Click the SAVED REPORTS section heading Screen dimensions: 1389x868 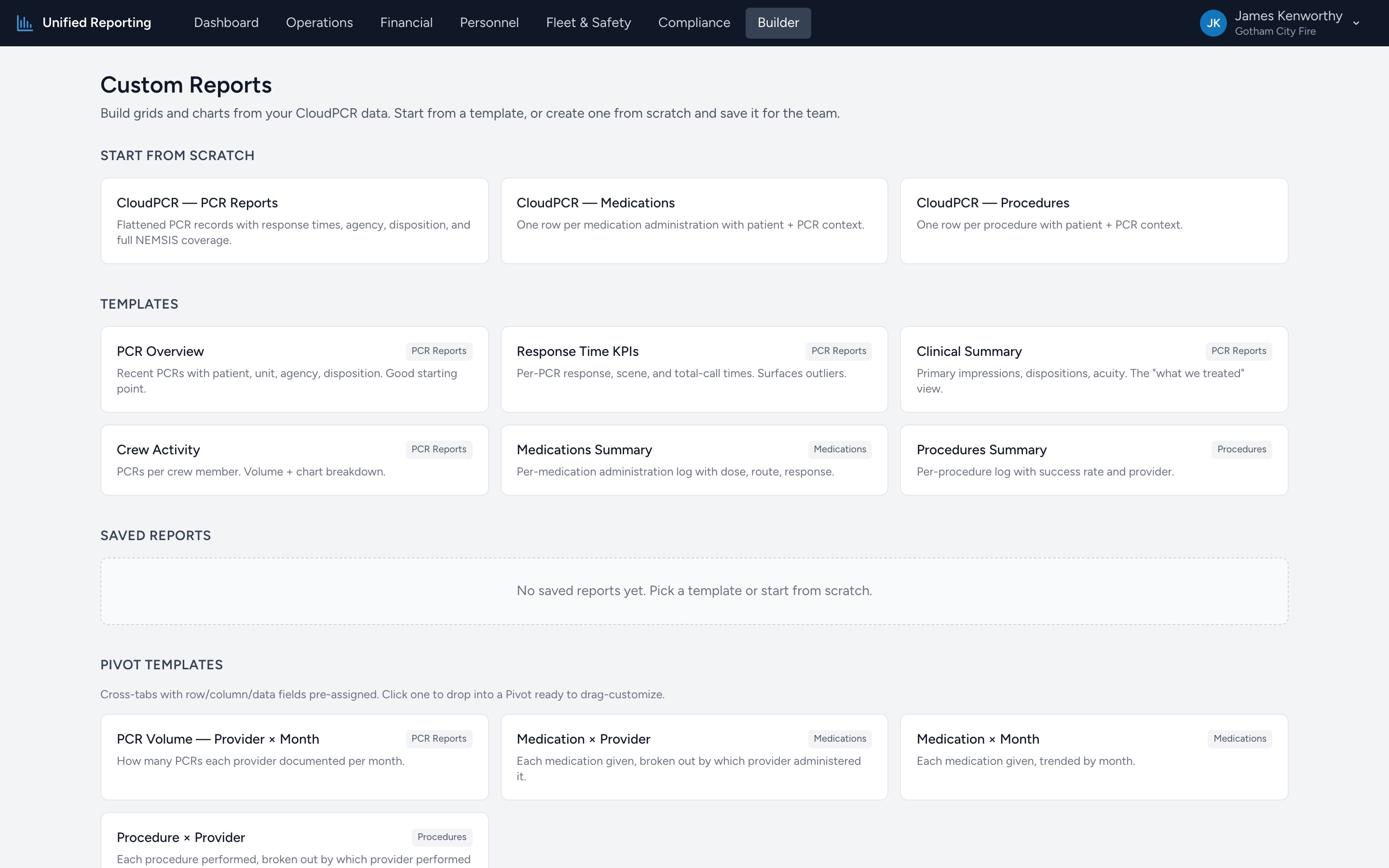156,536
